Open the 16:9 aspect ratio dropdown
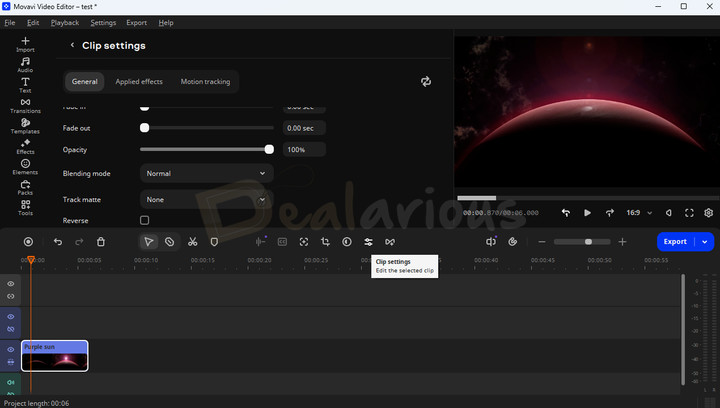This screenshot has height=408, width=720. point(639,213)
